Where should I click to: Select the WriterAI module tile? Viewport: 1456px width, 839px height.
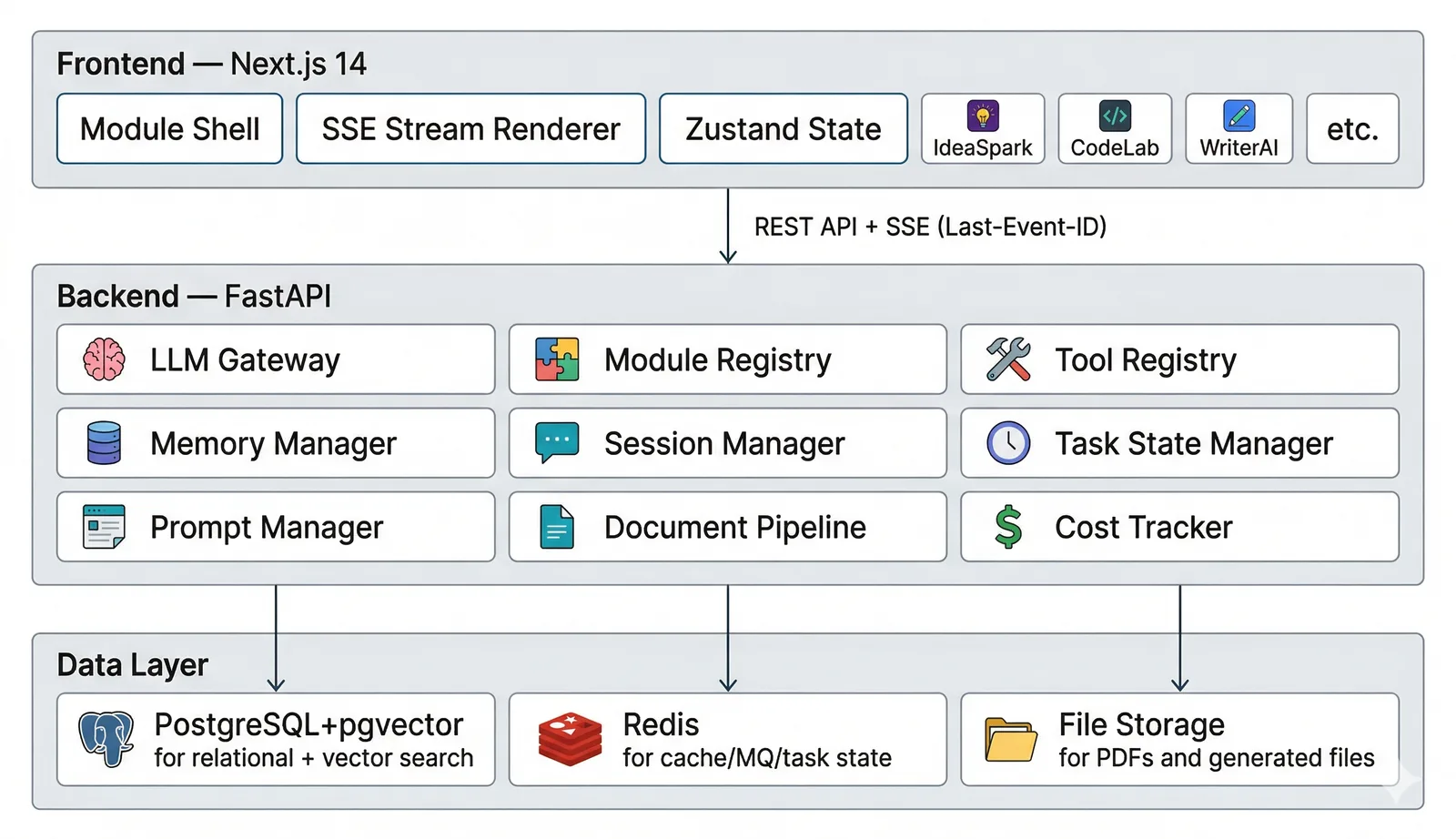point(1239,129)
